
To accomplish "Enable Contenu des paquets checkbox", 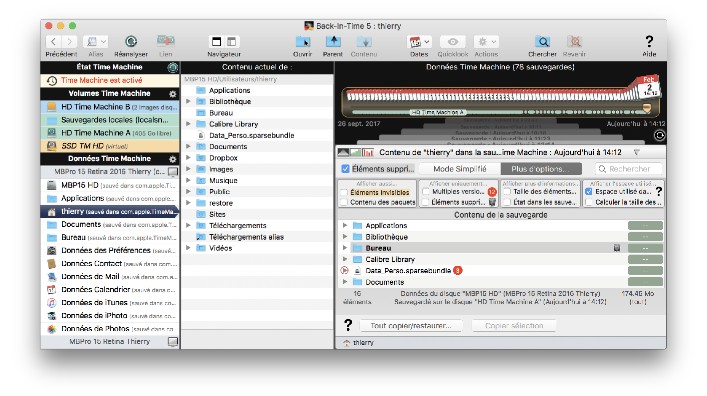I will click(344, 203).
